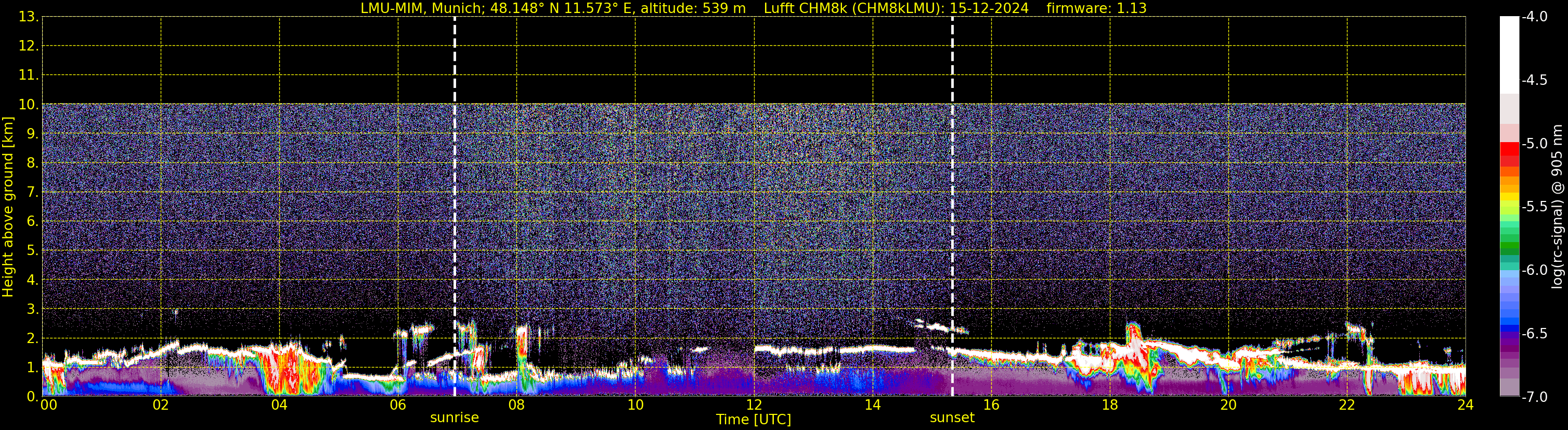Click the '16' time tick label
The height and width of the screenshot is (430, 1568).
(992, 405)
